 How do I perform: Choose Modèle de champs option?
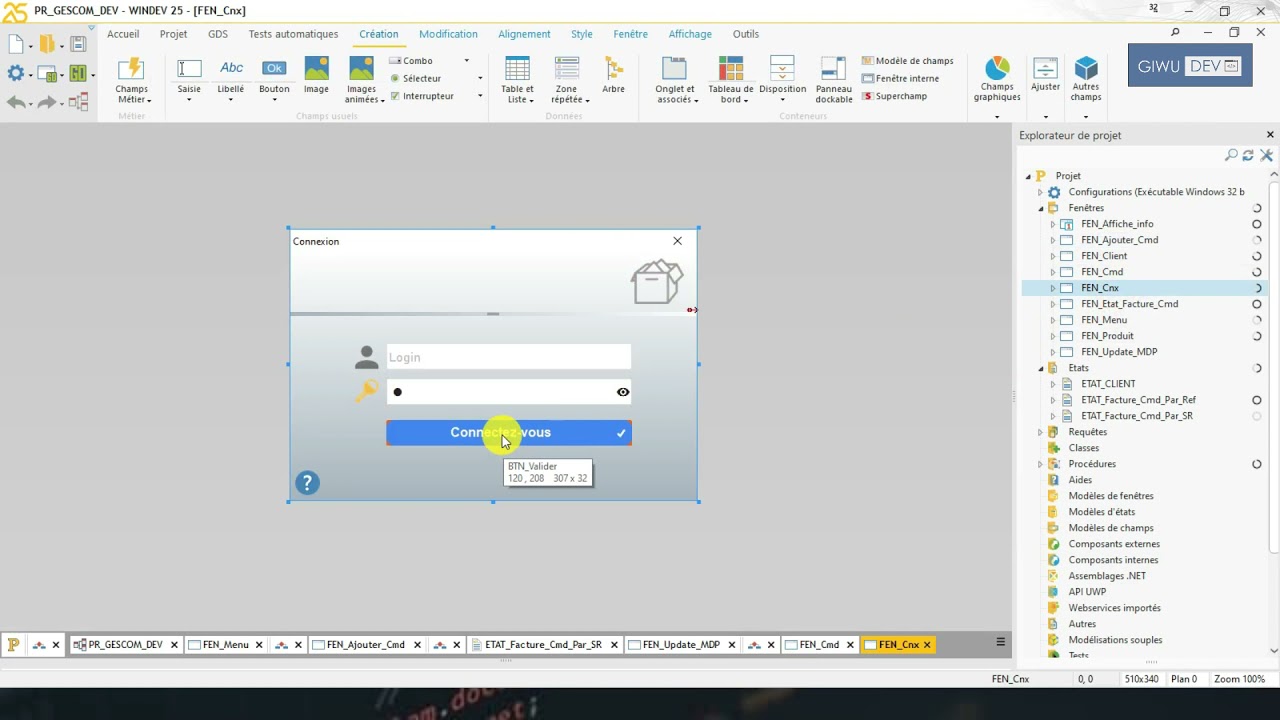pyautogui.click(x=907, y=61)
